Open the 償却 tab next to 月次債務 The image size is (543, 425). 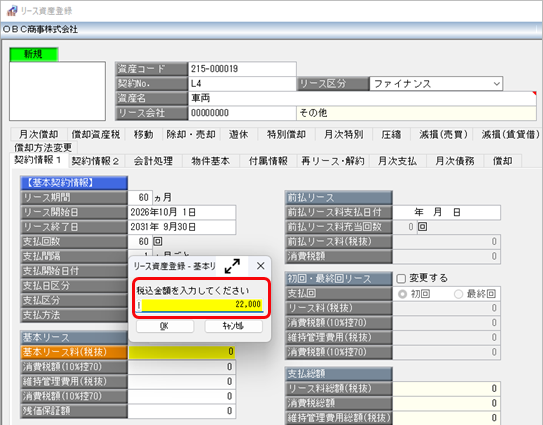pyautogui.click(x=502, y=161)
